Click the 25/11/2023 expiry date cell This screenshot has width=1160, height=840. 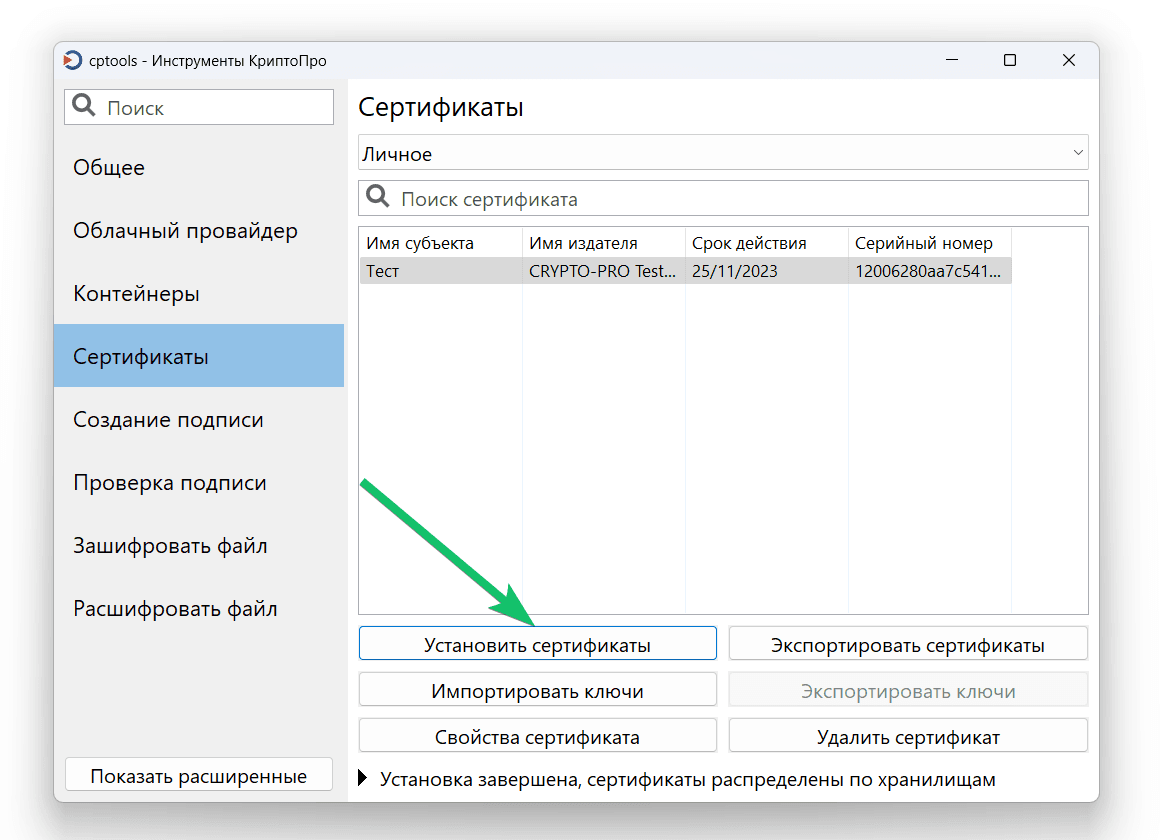tap(766, 271)
